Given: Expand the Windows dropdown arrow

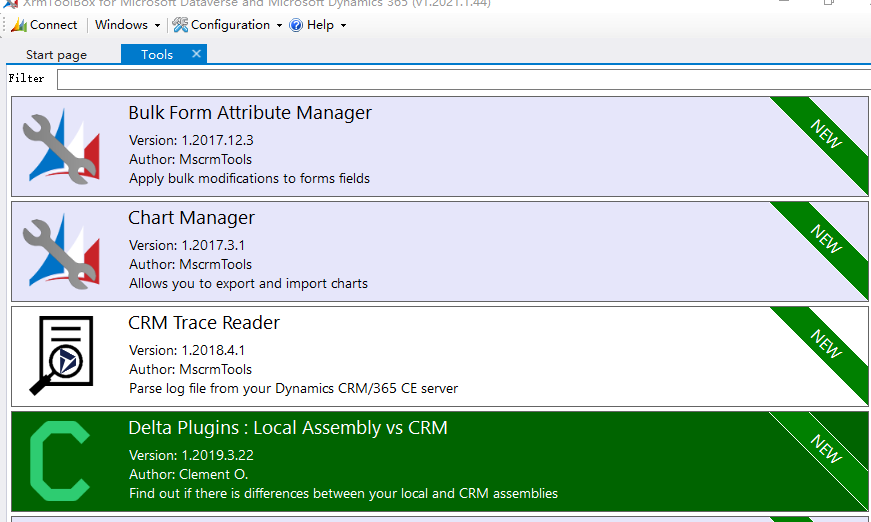Looking at the screenshot, I should [x=157, y=26].
